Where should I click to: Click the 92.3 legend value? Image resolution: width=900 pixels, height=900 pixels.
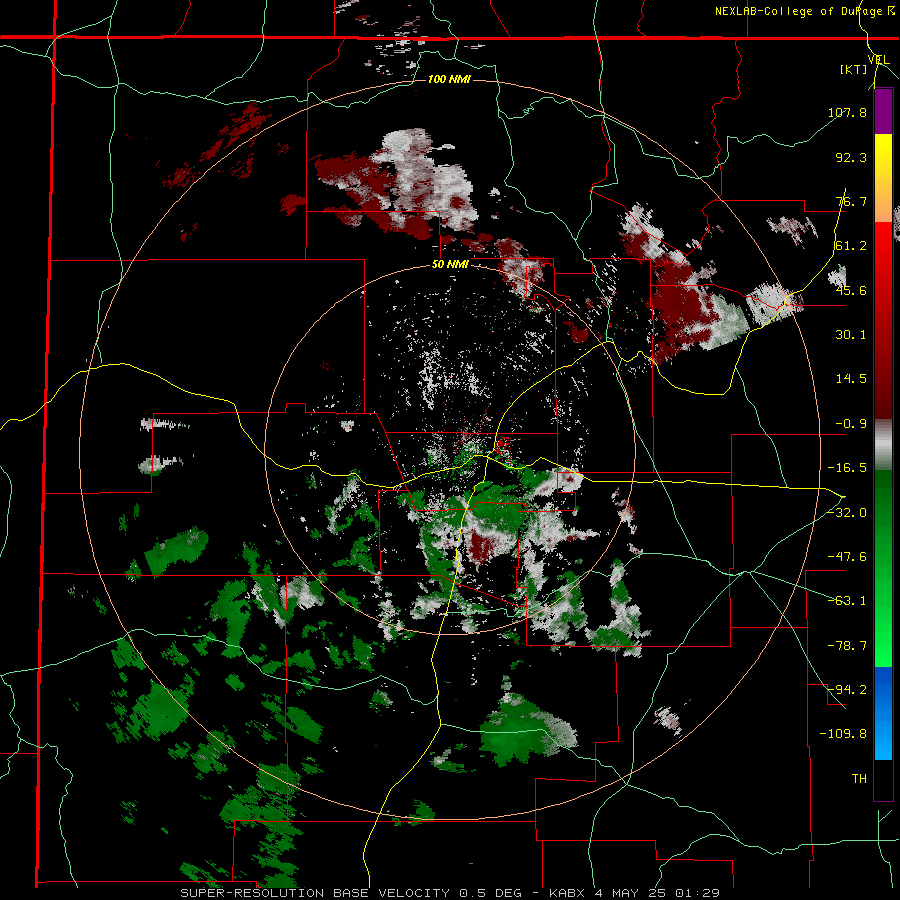pyautogui.click(x=851, y=157)
